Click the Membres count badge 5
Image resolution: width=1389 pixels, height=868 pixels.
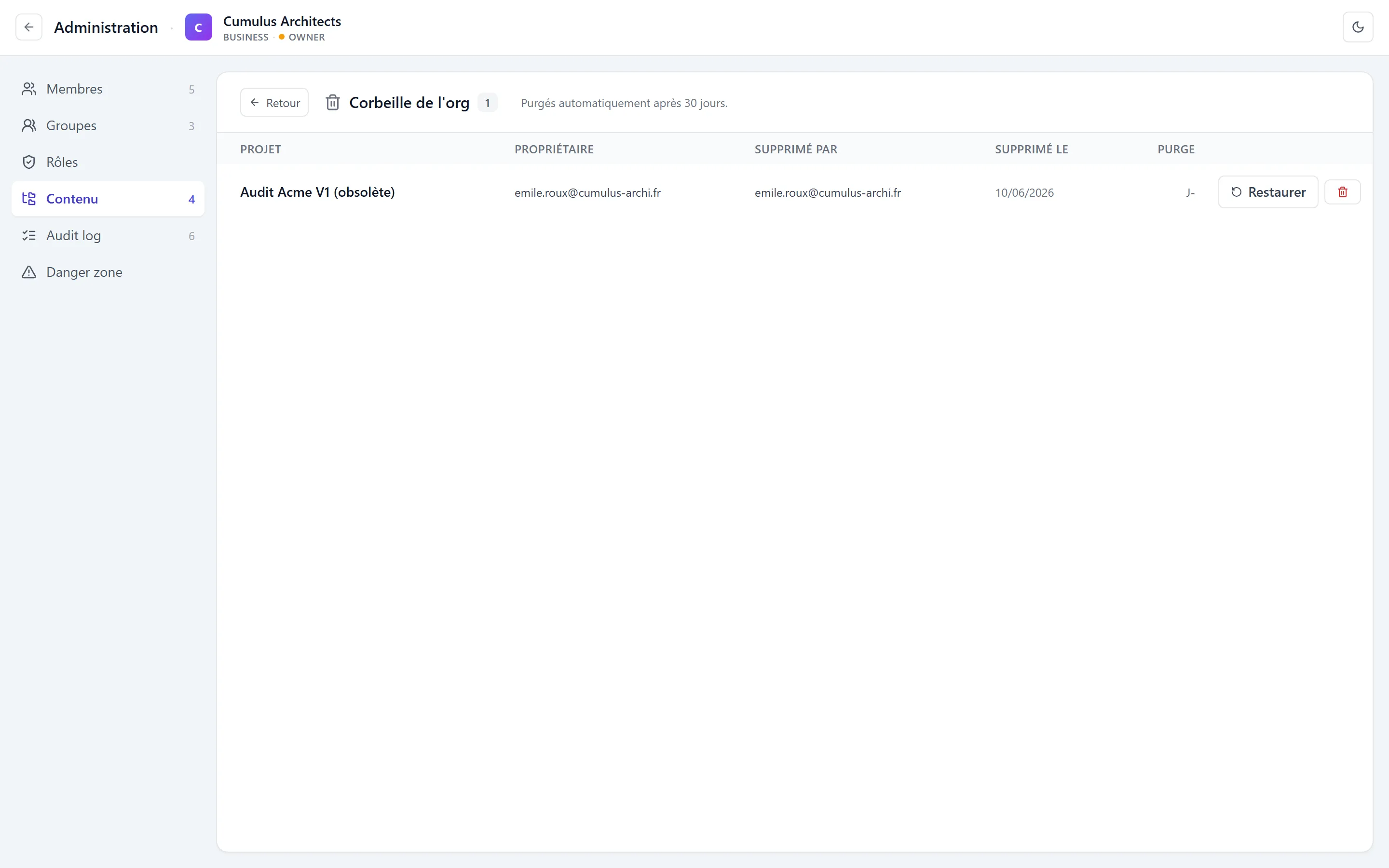point(191,90)
